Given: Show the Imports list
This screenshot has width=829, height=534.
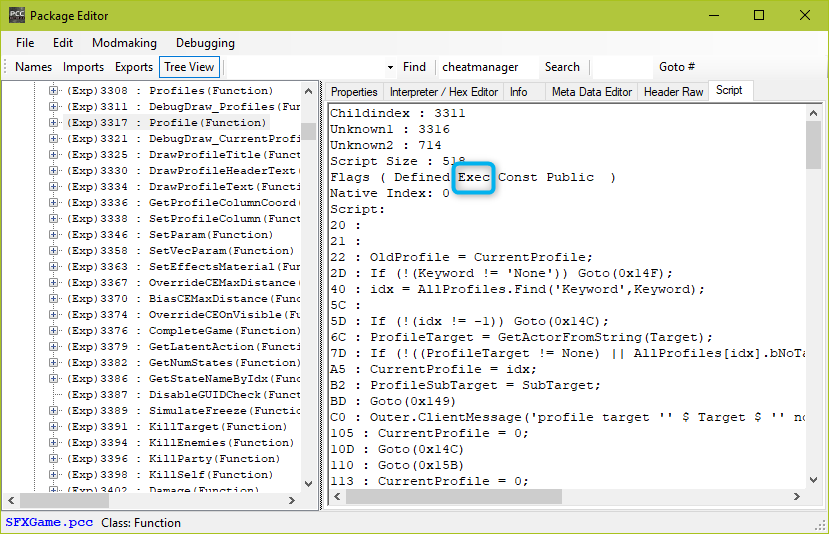Looking at the screenshot, I should [83, 67].
